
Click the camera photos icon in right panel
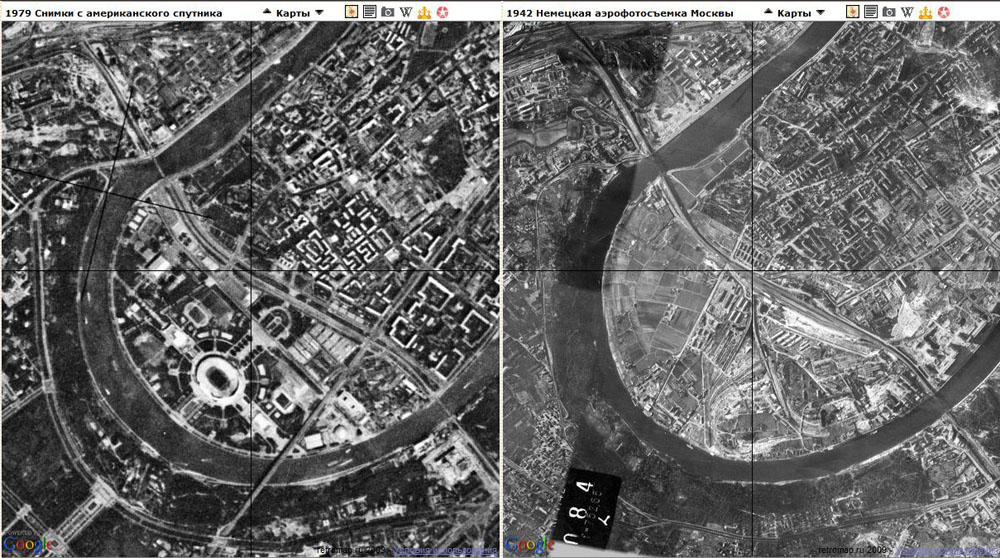coord(889,12)
